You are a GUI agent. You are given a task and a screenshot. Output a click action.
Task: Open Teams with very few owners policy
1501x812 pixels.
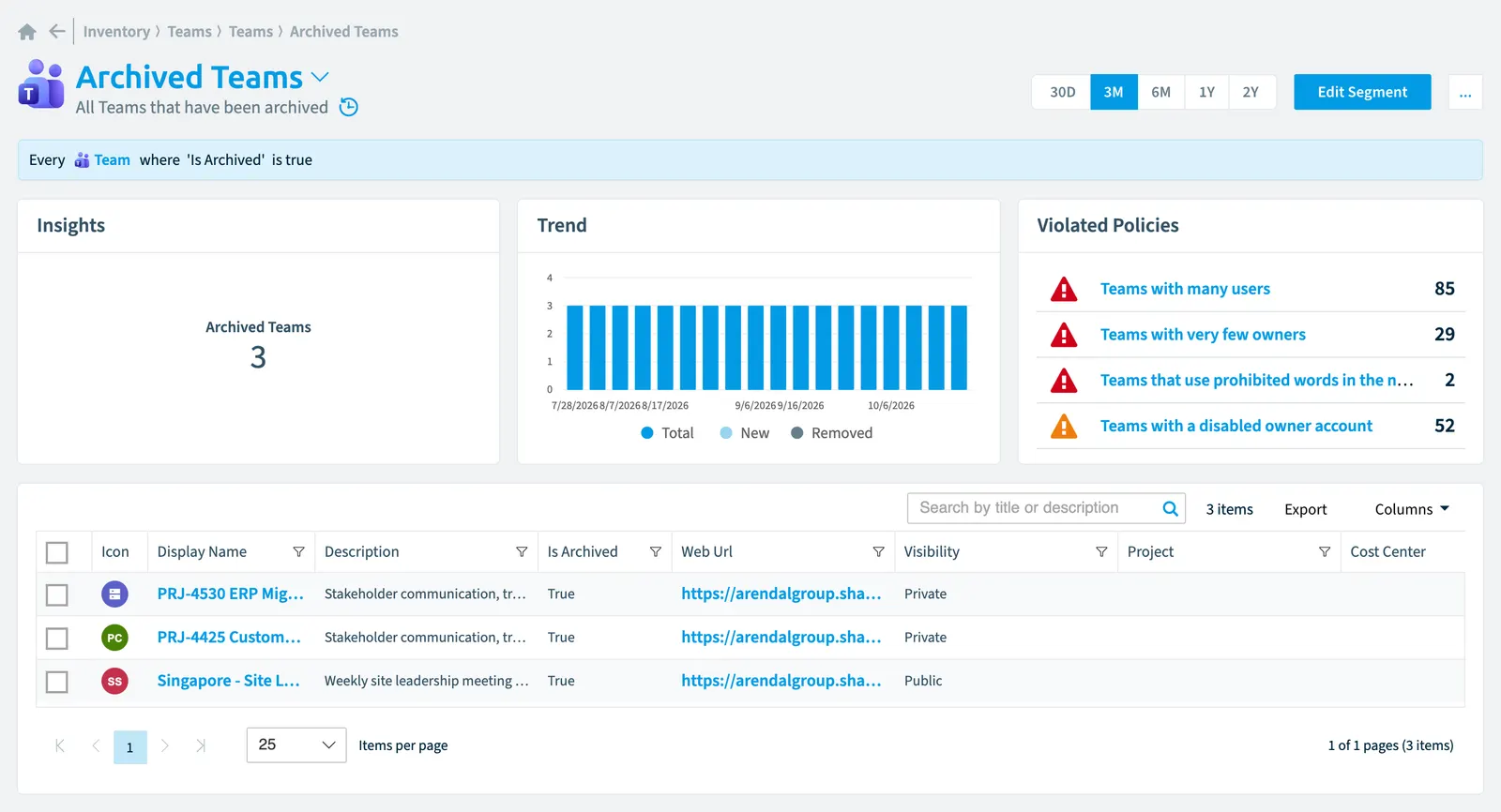pyautogui.click(x=1203, y=335)
